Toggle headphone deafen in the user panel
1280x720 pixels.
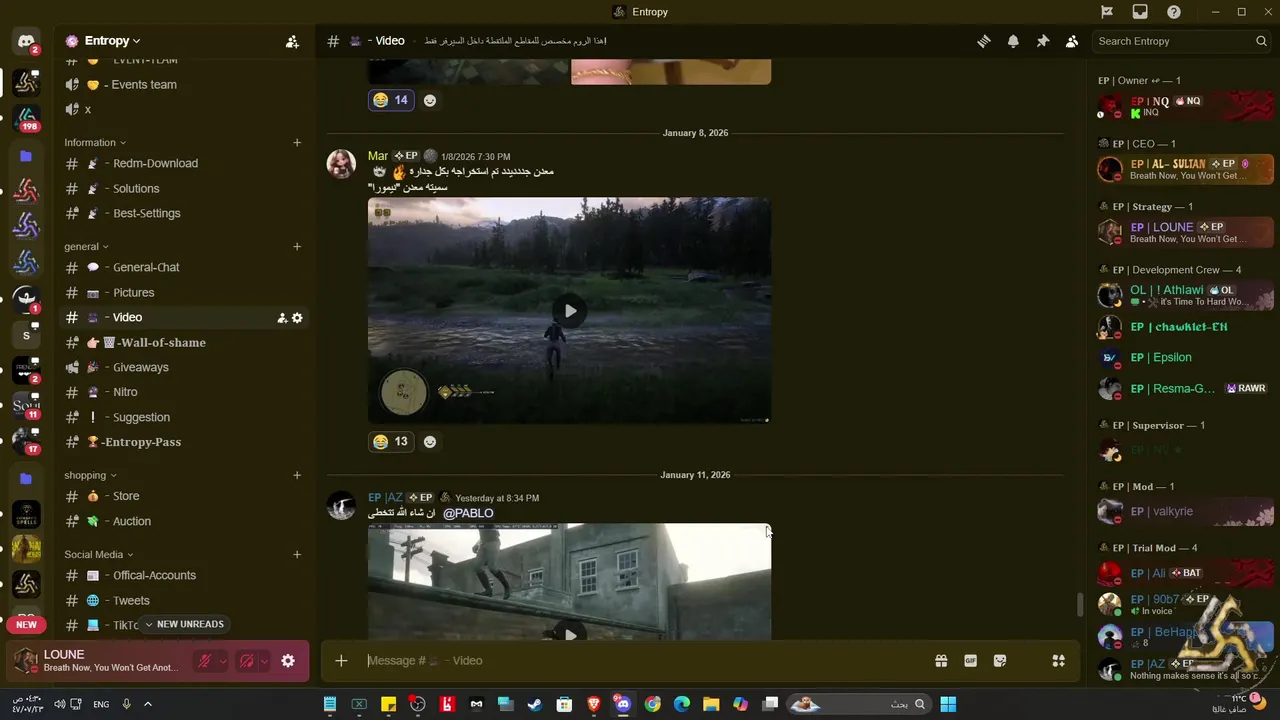click(246, 661)
